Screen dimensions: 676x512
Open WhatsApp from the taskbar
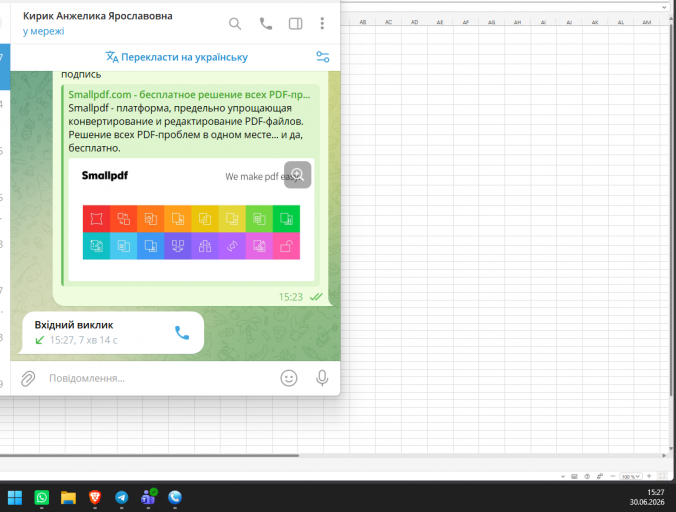[42, 497]
